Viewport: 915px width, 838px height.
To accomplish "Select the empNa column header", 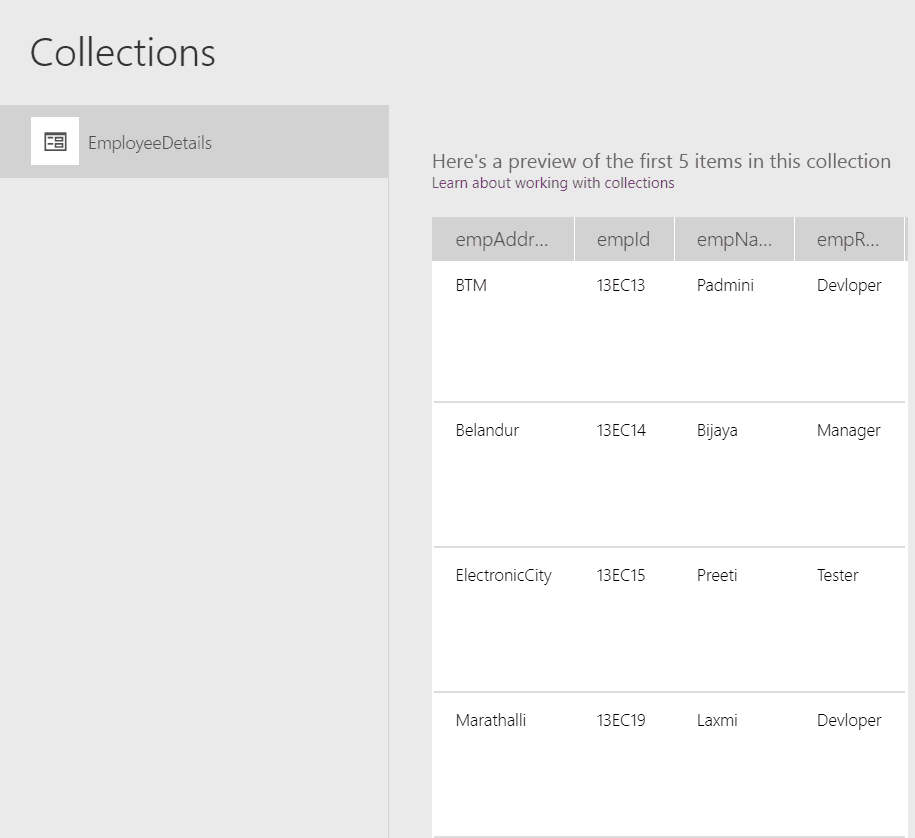I will tap(734, 238).
